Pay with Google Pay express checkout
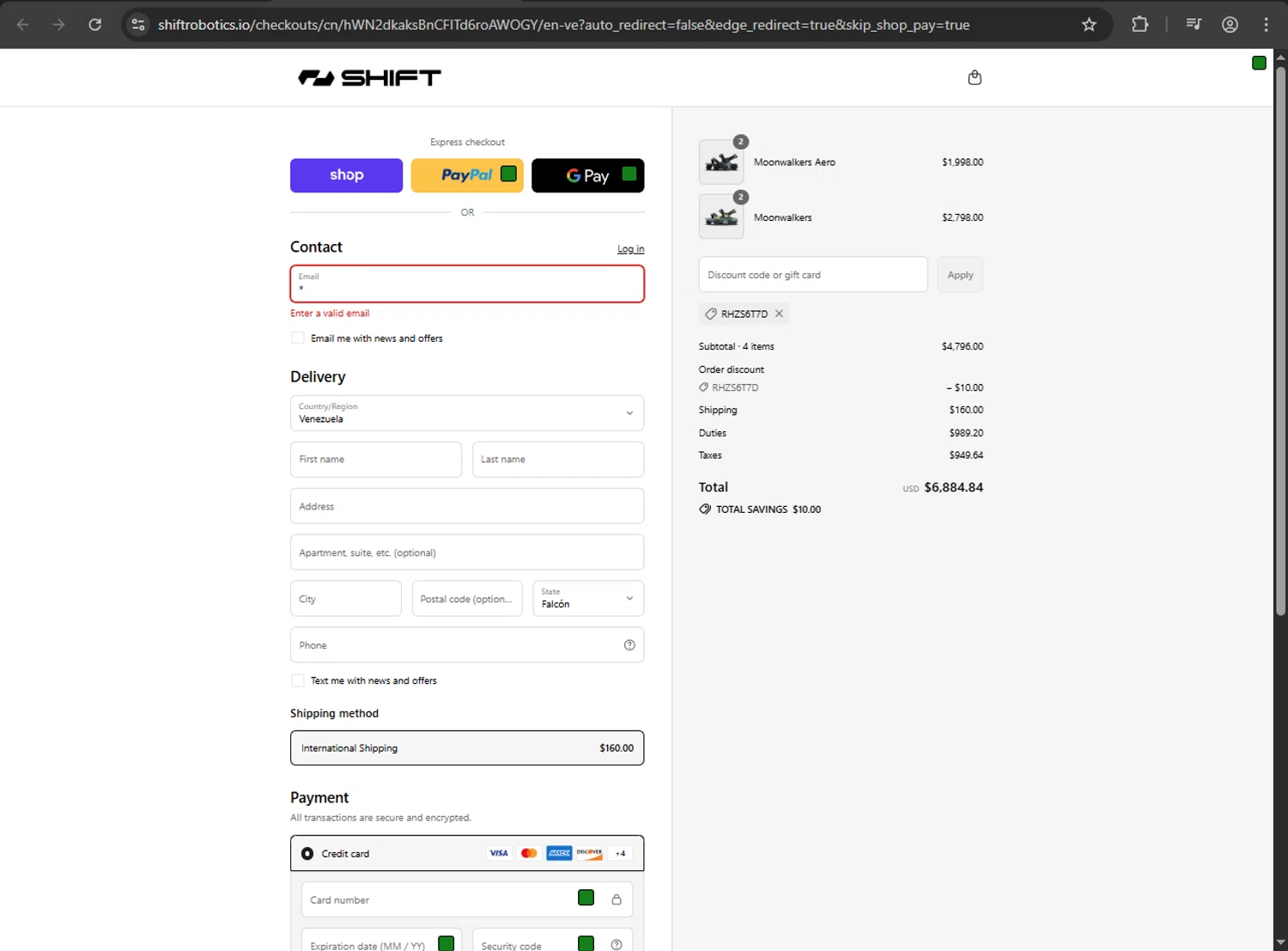 (588, 175)
